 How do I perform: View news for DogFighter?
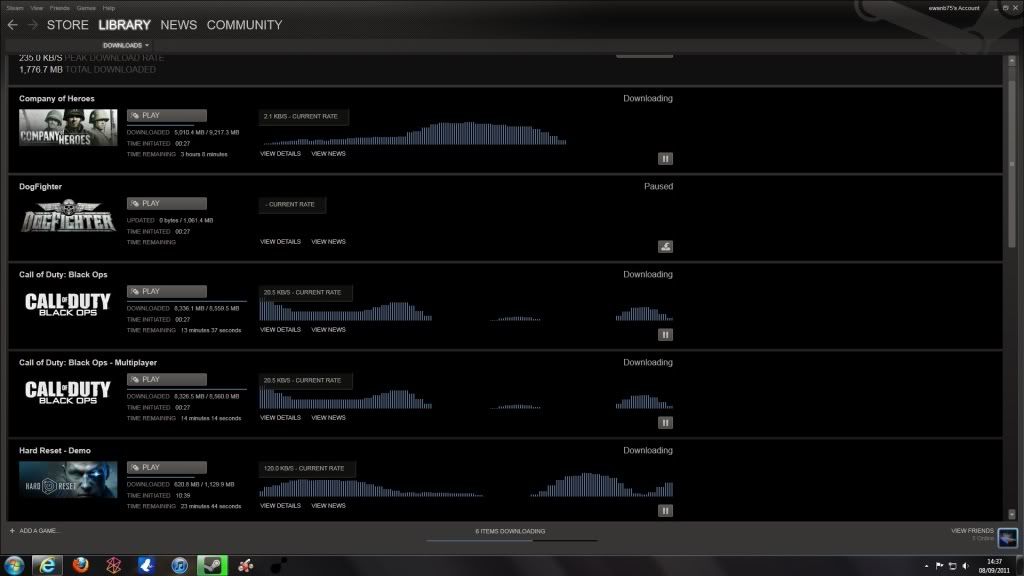point(328,242)
